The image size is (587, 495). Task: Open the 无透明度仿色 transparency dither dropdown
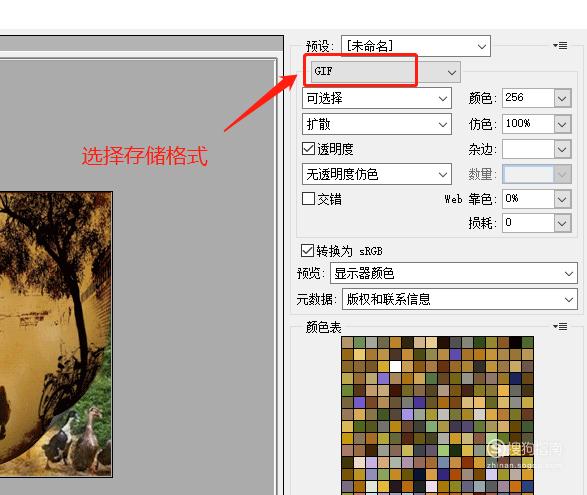click(377, 174)
